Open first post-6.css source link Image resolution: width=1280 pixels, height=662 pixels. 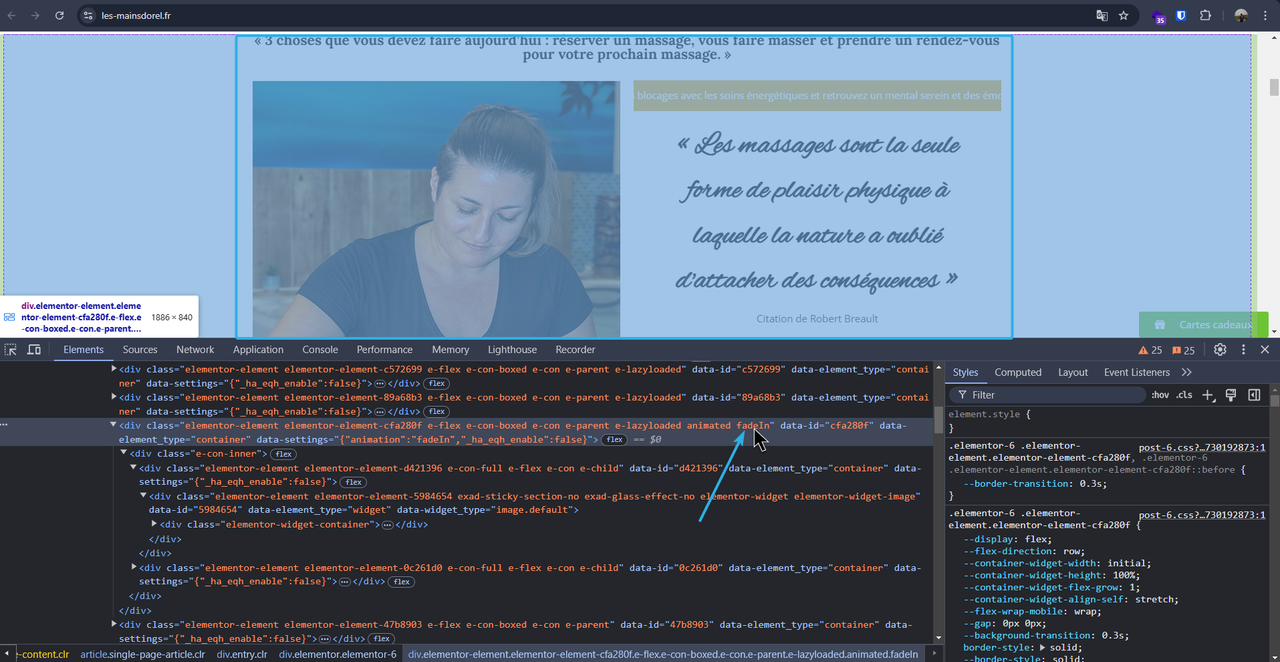pyautogui.click(x=1202, y=448)
